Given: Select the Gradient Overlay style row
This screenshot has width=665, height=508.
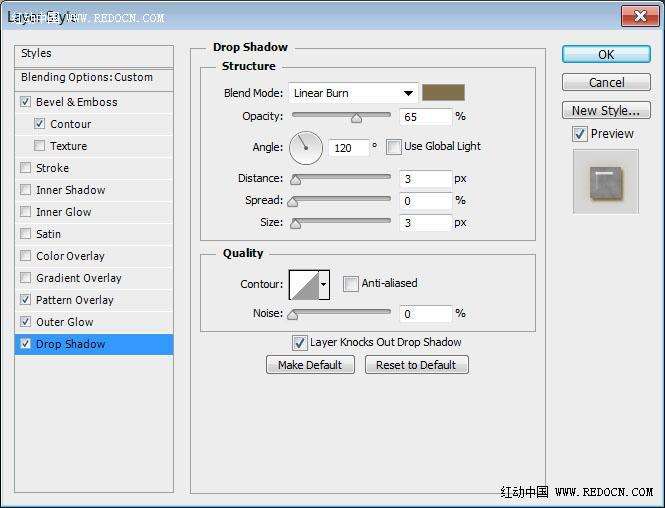Looking at the screenshot, I should (94, 278).
